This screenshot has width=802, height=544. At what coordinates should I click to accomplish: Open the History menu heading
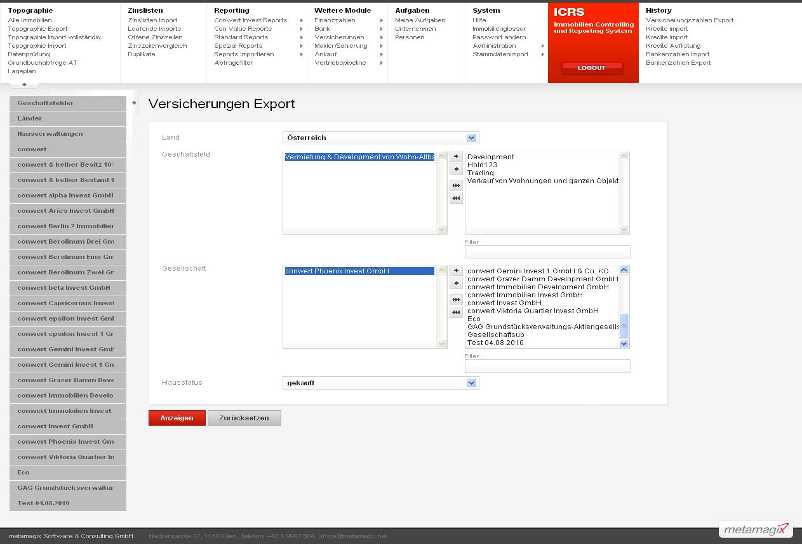pyautogui.click(x=658, y=10)
